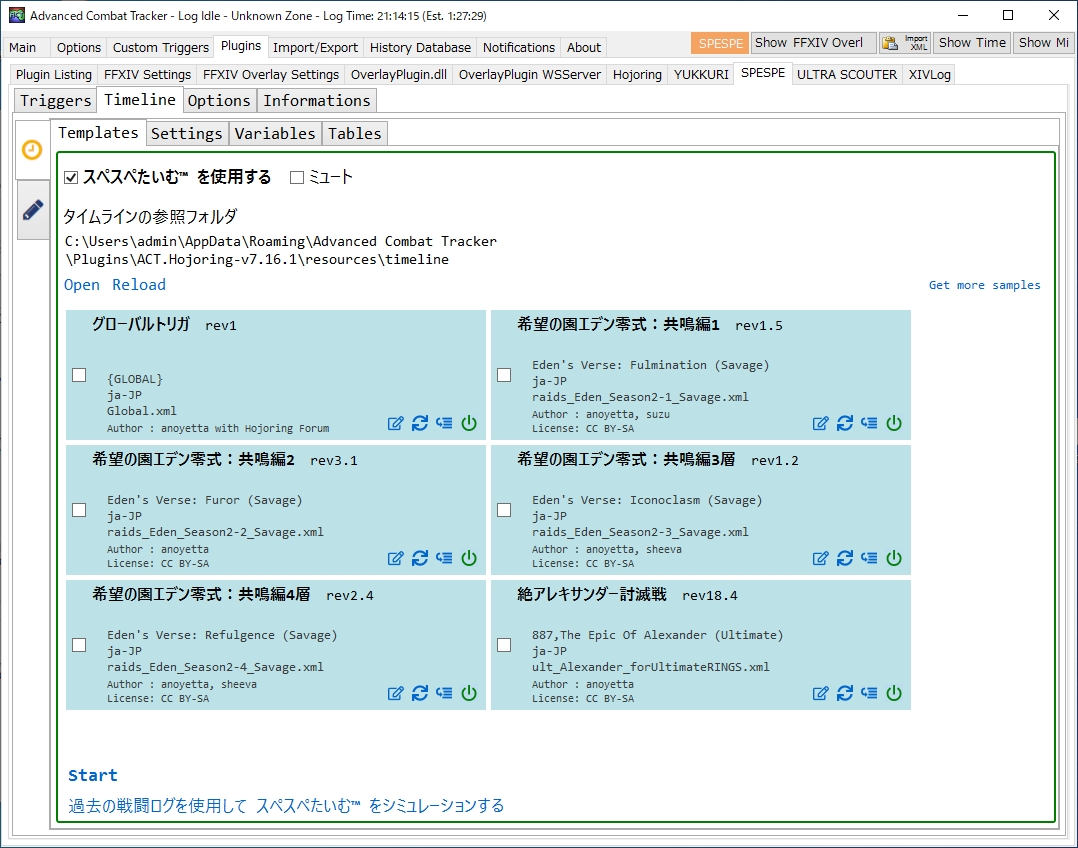Open the FFXIV Overlay Settings tab
1078x848 pixels.
271,74
